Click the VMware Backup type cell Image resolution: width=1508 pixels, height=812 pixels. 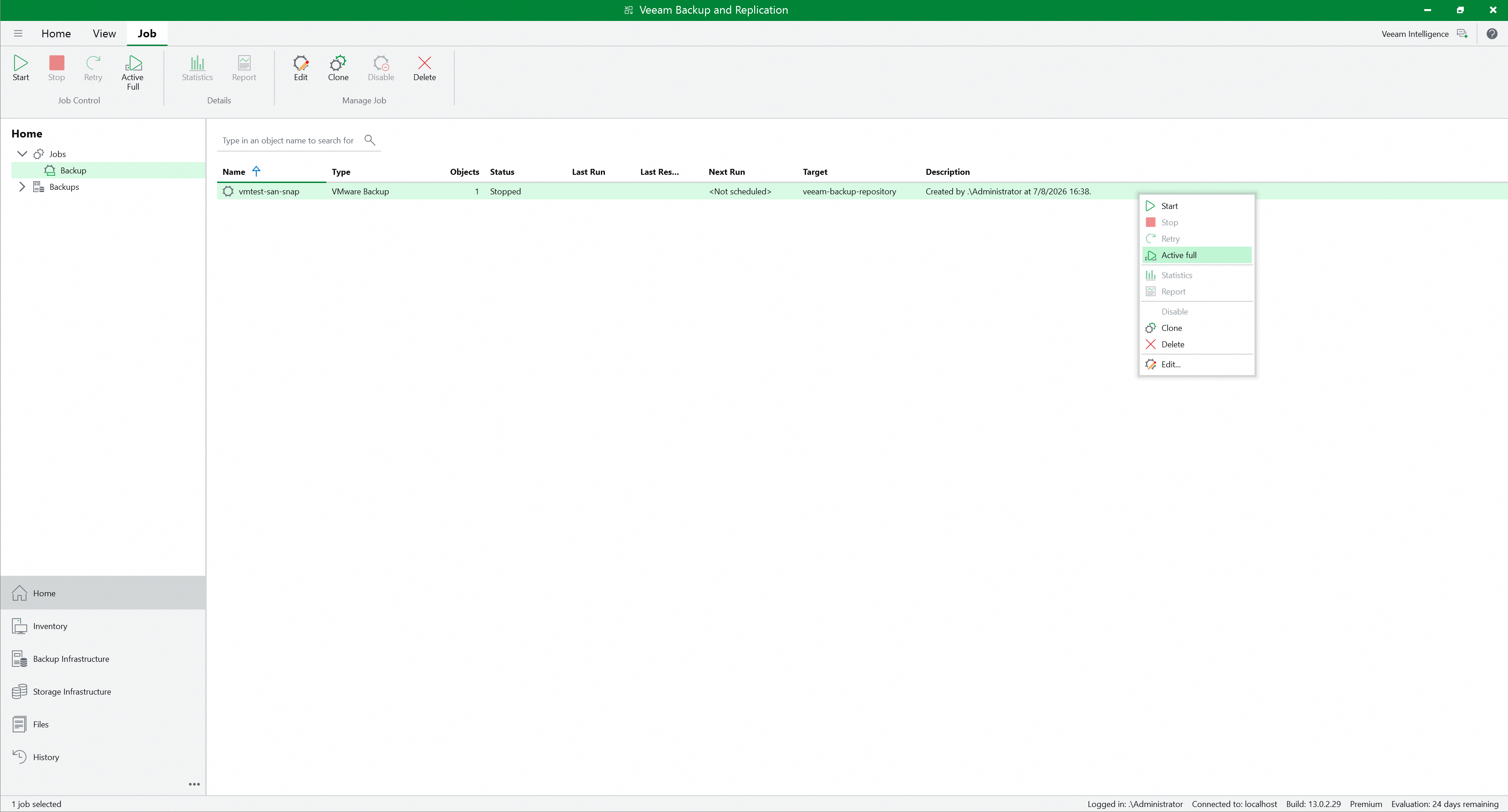360,192
